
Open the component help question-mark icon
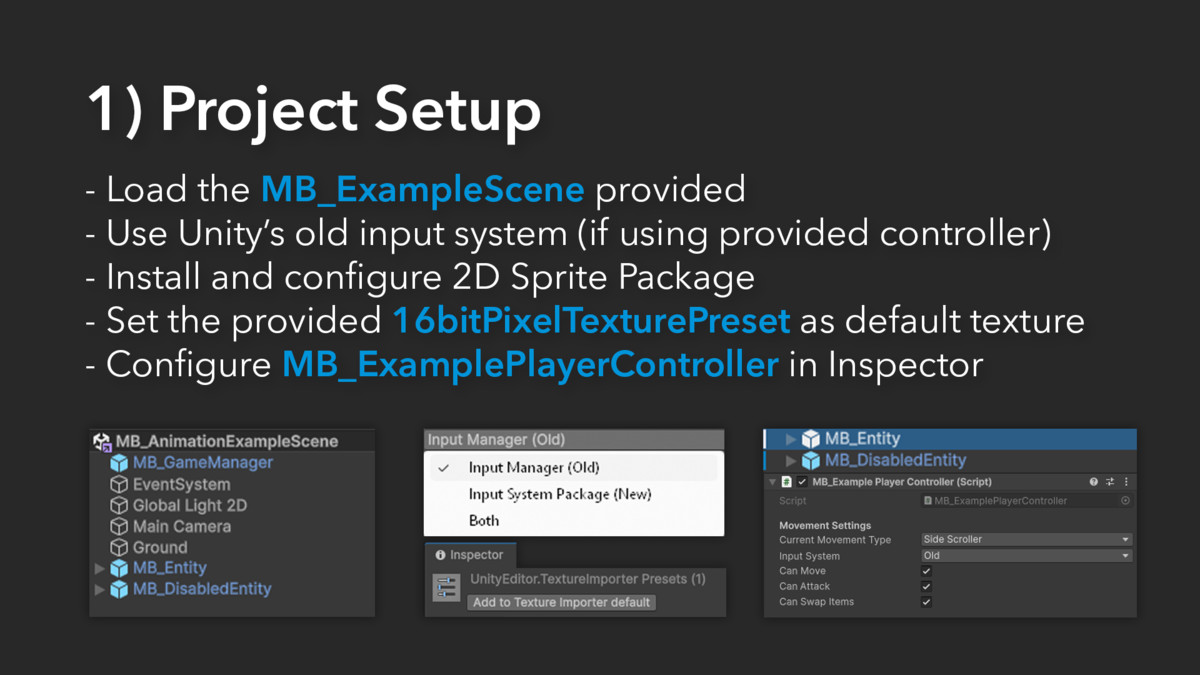tap(1093, 482)
